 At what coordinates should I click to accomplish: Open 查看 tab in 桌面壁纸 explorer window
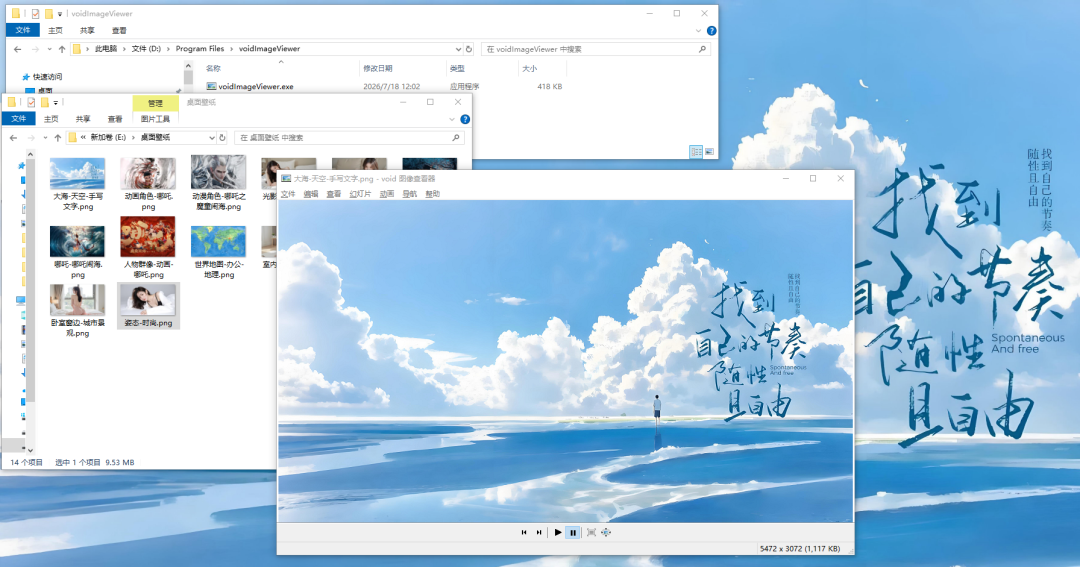tap(114, 119)
